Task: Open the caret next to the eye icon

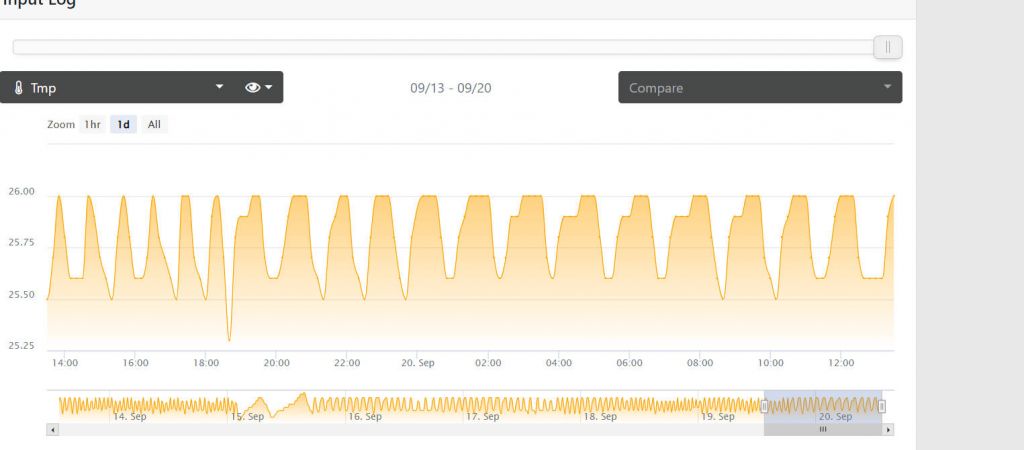Action: coord(269,88)
